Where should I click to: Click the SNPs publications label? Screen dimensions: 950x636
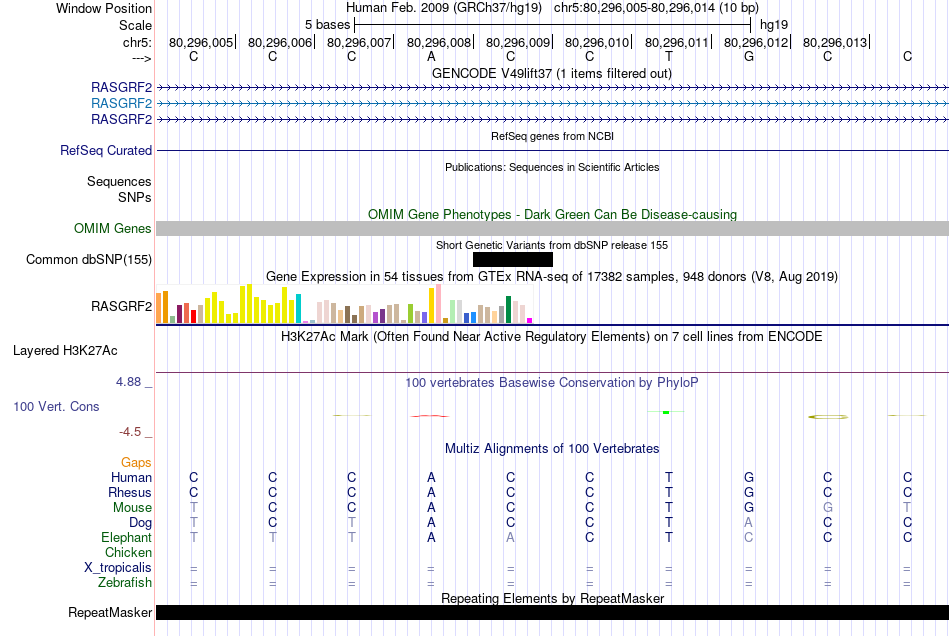pyautogui.click(x=135, y=197)
